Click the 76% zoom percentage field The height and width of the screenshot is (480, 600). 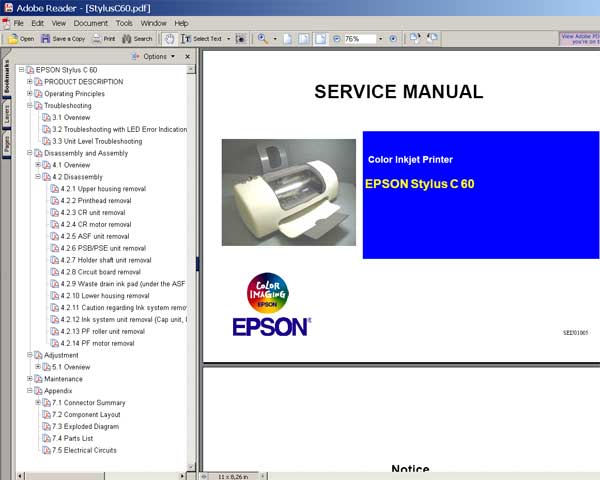[x=360, y=39]
